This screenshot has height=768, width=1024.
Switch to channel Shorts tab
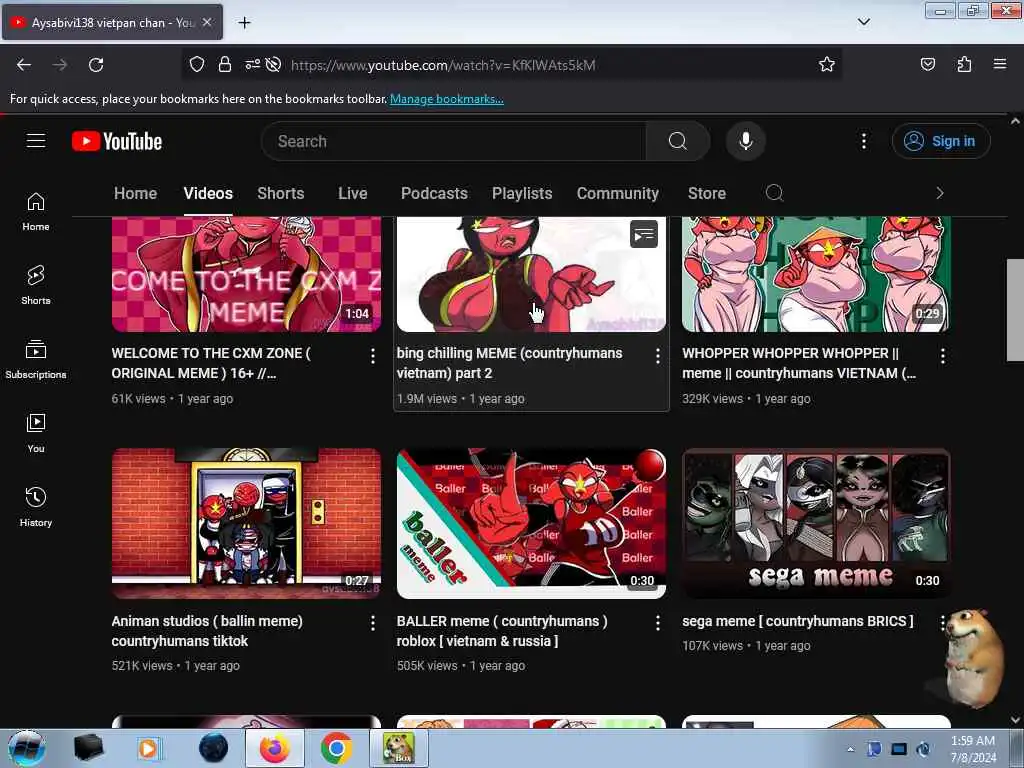coord(281,193)
